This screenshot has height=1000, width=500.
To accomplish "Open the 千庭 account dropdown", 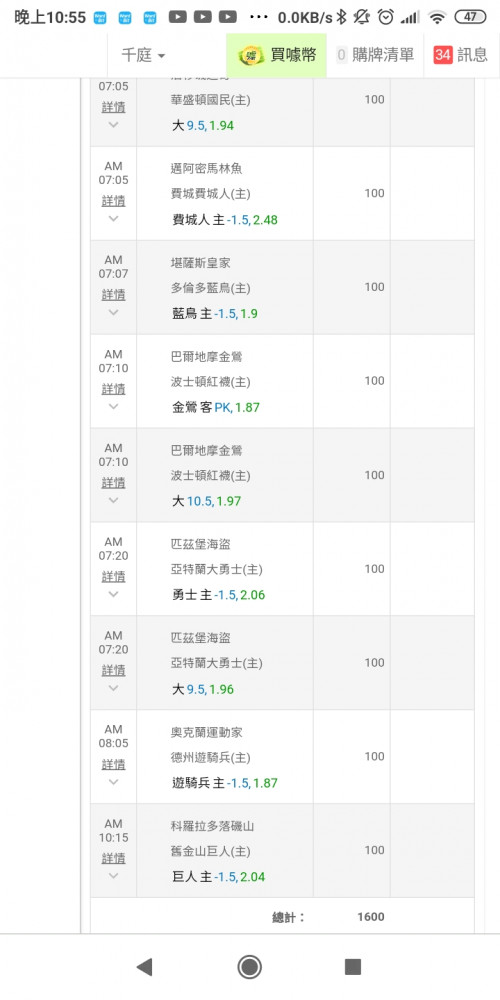I will (143, 55).
